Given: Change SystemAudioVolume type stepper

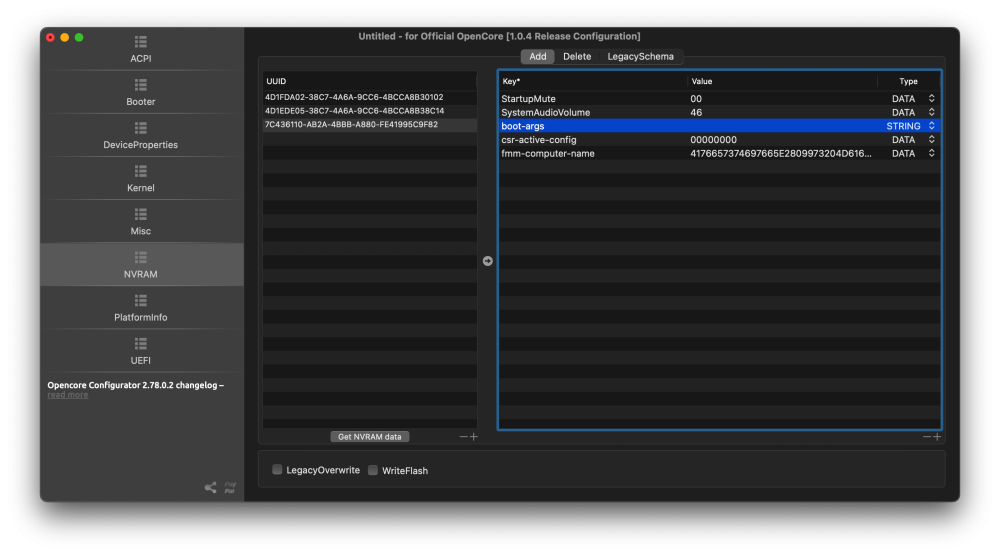Looking at the screenshot, I should click(932, 112).
